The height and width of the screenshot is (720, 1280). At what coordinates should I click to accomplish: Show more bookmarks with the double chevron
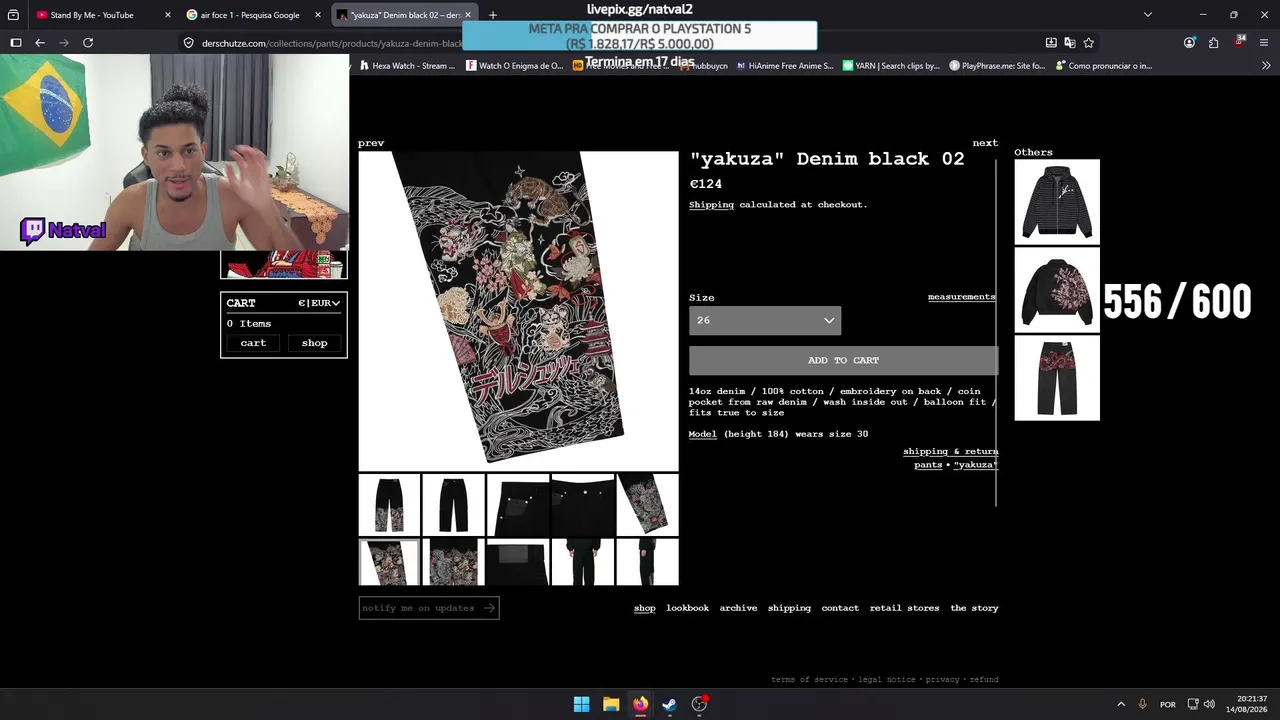[x=1266, y=66]
